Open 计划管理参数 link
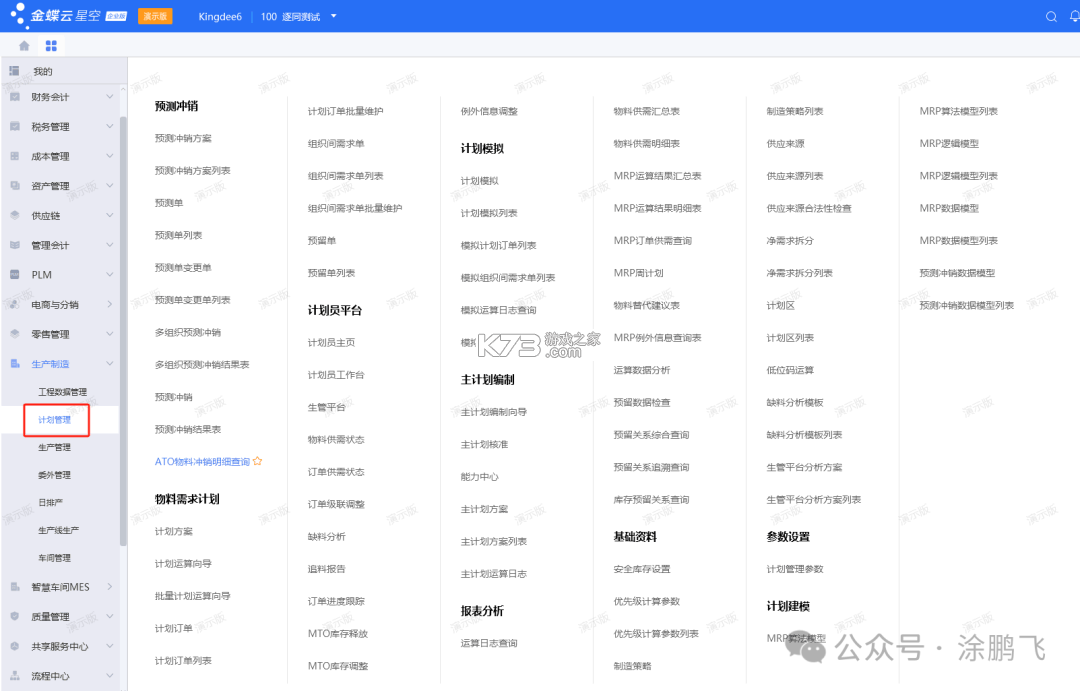Screen dimensions: 1080x691 pos(795,568)
